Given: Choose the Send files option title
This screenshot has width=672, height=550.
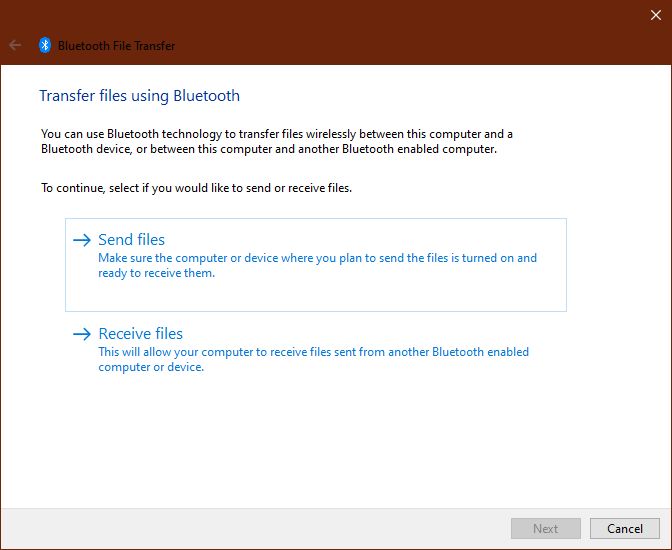Looking at the screenshot, I should pyautogui.click(x=132, y=240).
